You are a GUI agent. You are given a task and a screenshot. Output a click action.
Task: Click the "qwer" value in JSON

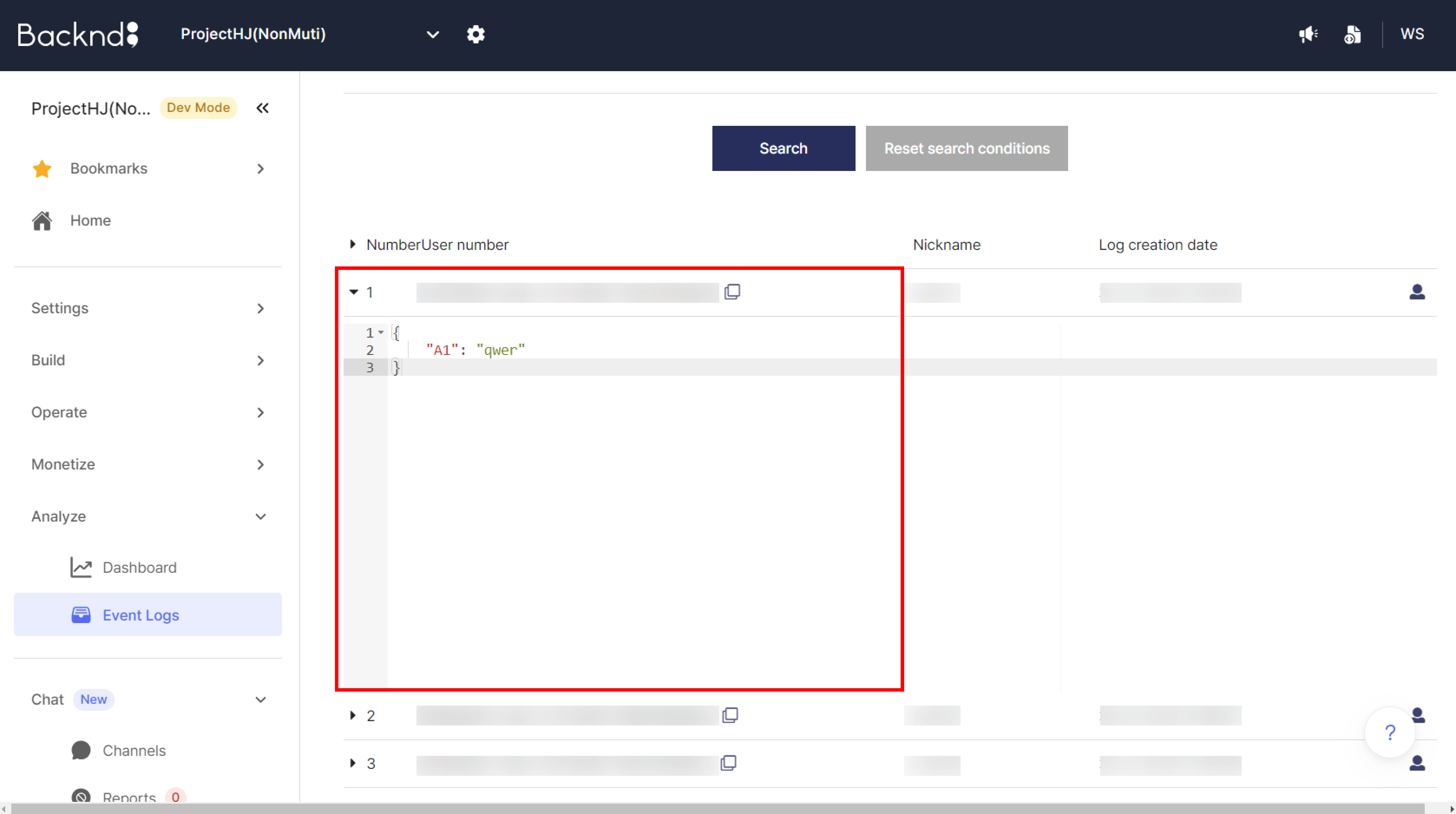(501, 350)
